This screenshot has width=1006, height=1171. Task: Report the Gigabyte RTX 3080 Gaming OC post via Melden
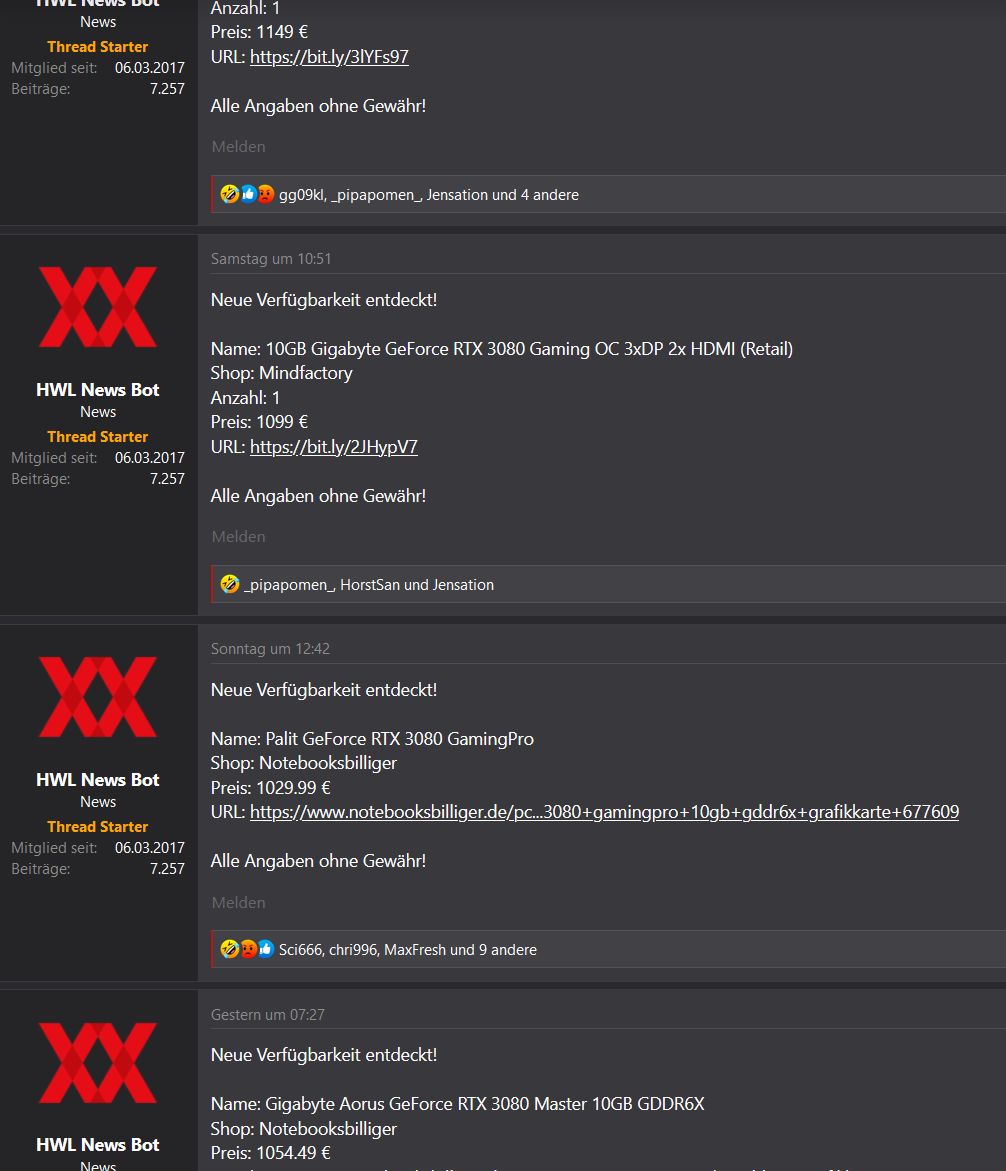tap(238, 536)
